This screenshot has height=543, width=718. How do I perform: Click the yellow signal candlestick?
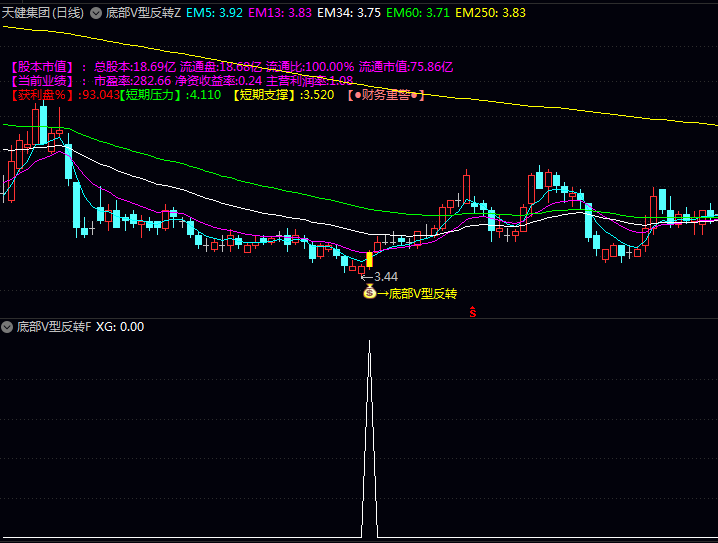[x=370, y=260]
